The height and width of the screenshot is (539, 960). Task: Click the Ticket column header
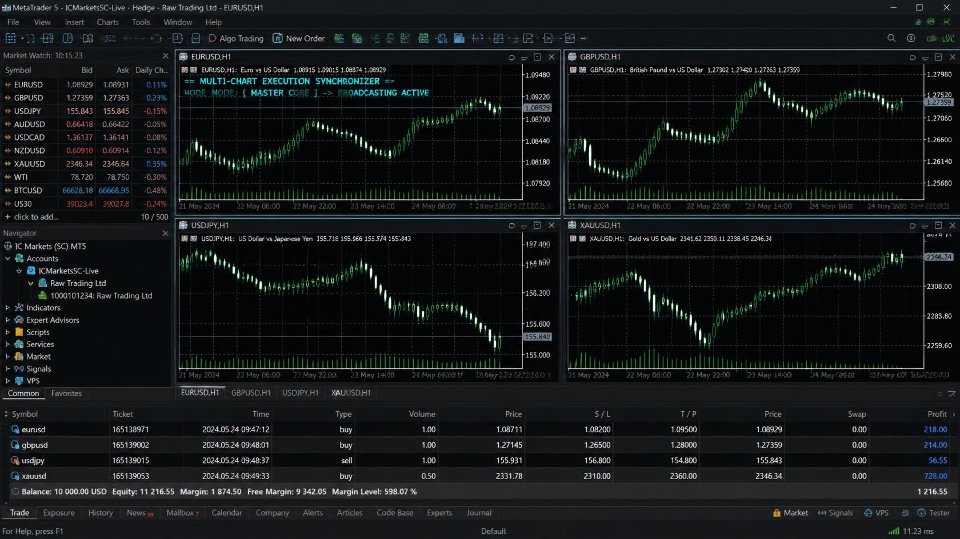pos(122,414)
